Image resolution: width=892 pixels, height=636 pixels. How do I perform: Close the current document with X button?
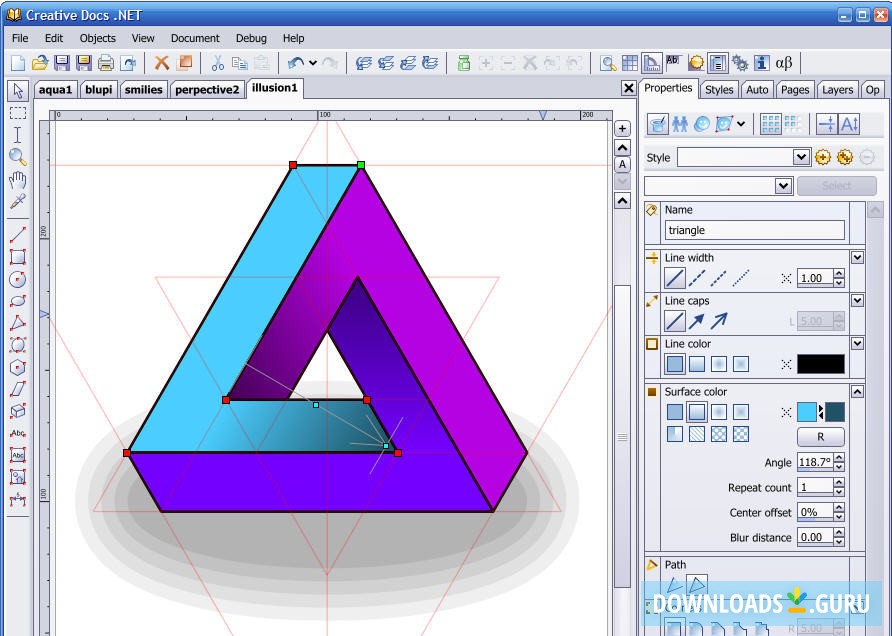(628, 88)
